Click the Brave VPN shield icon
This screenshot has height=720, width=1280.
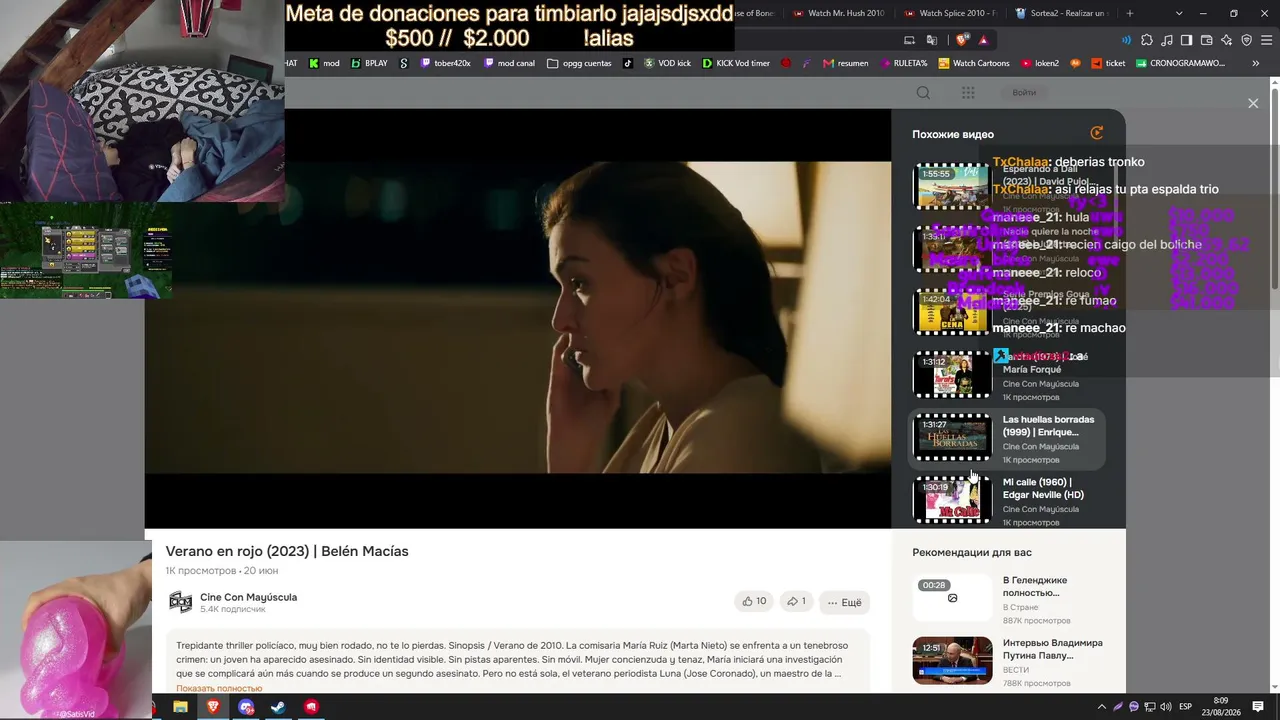pyautogui.click(x=1246, y=40)
